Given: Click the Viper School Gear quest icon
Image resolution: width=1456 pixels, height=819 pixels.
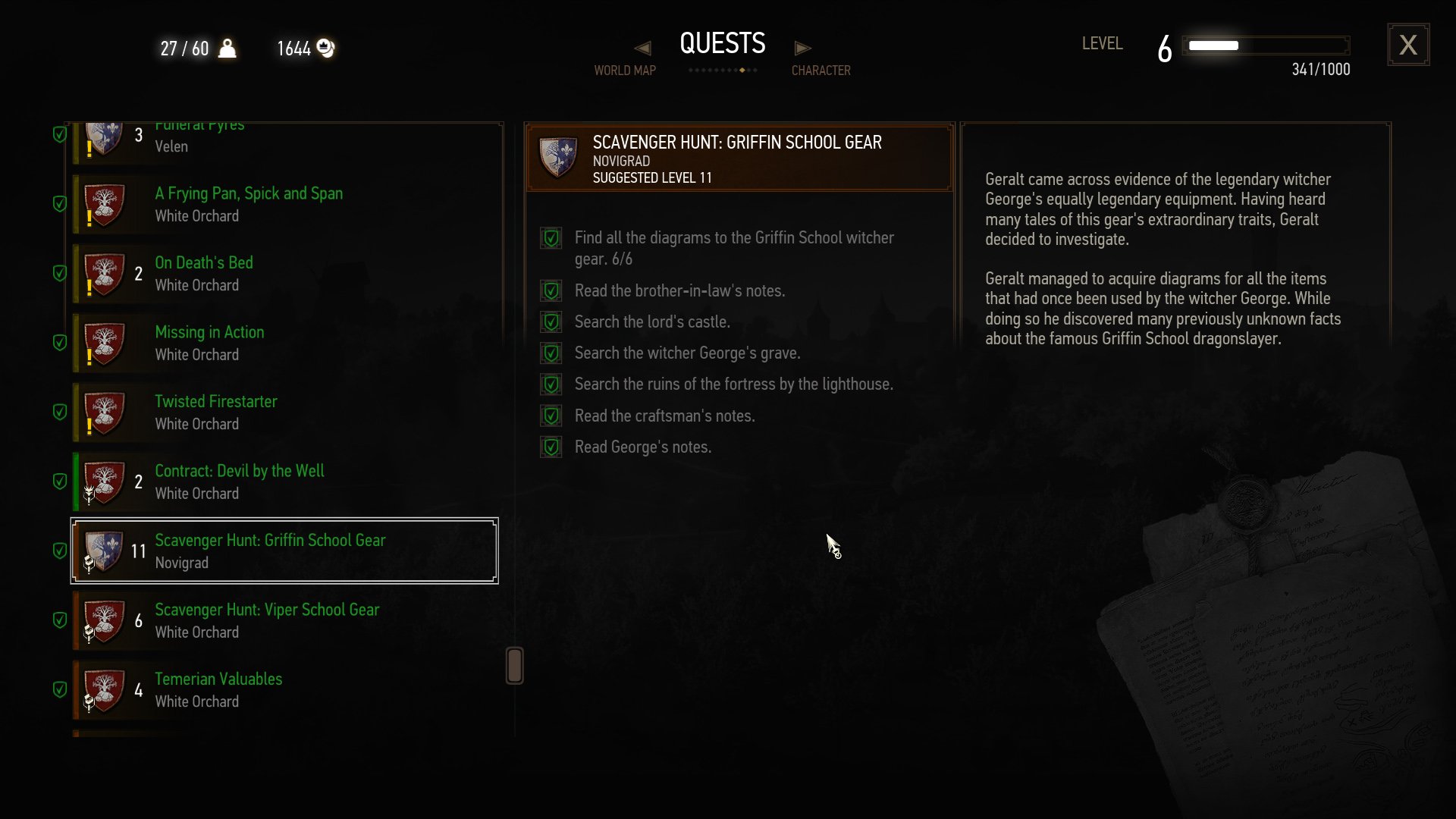Looking at the screenshot, I should coord(104,620).
